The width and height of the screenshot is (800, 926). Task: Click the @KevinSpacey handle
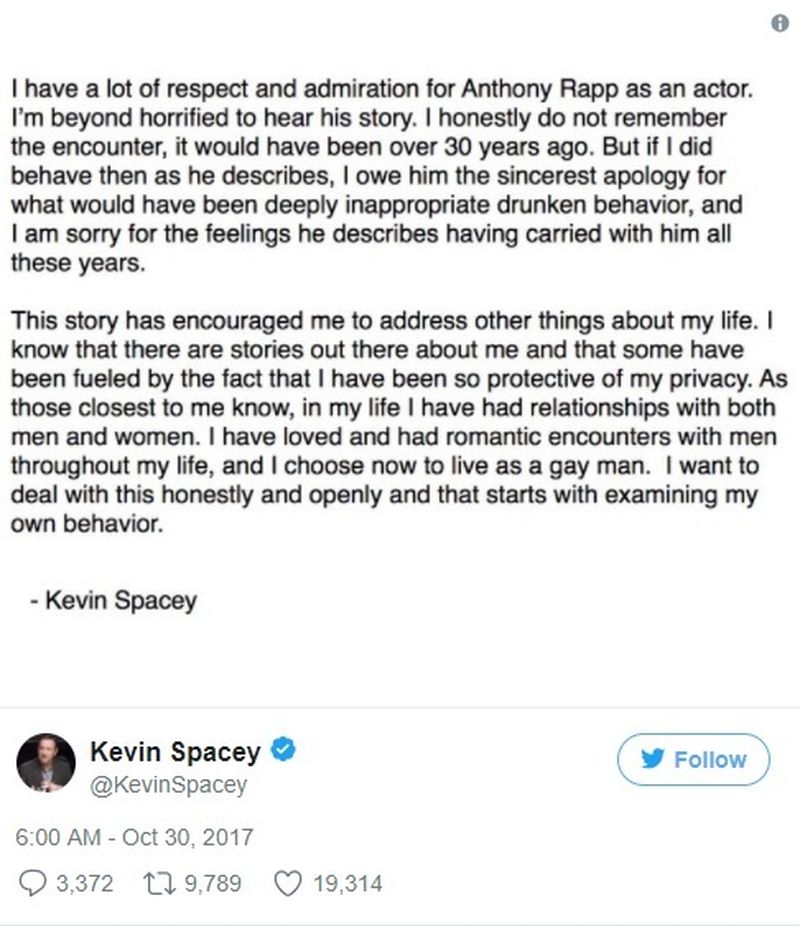[x=168, y=785]
